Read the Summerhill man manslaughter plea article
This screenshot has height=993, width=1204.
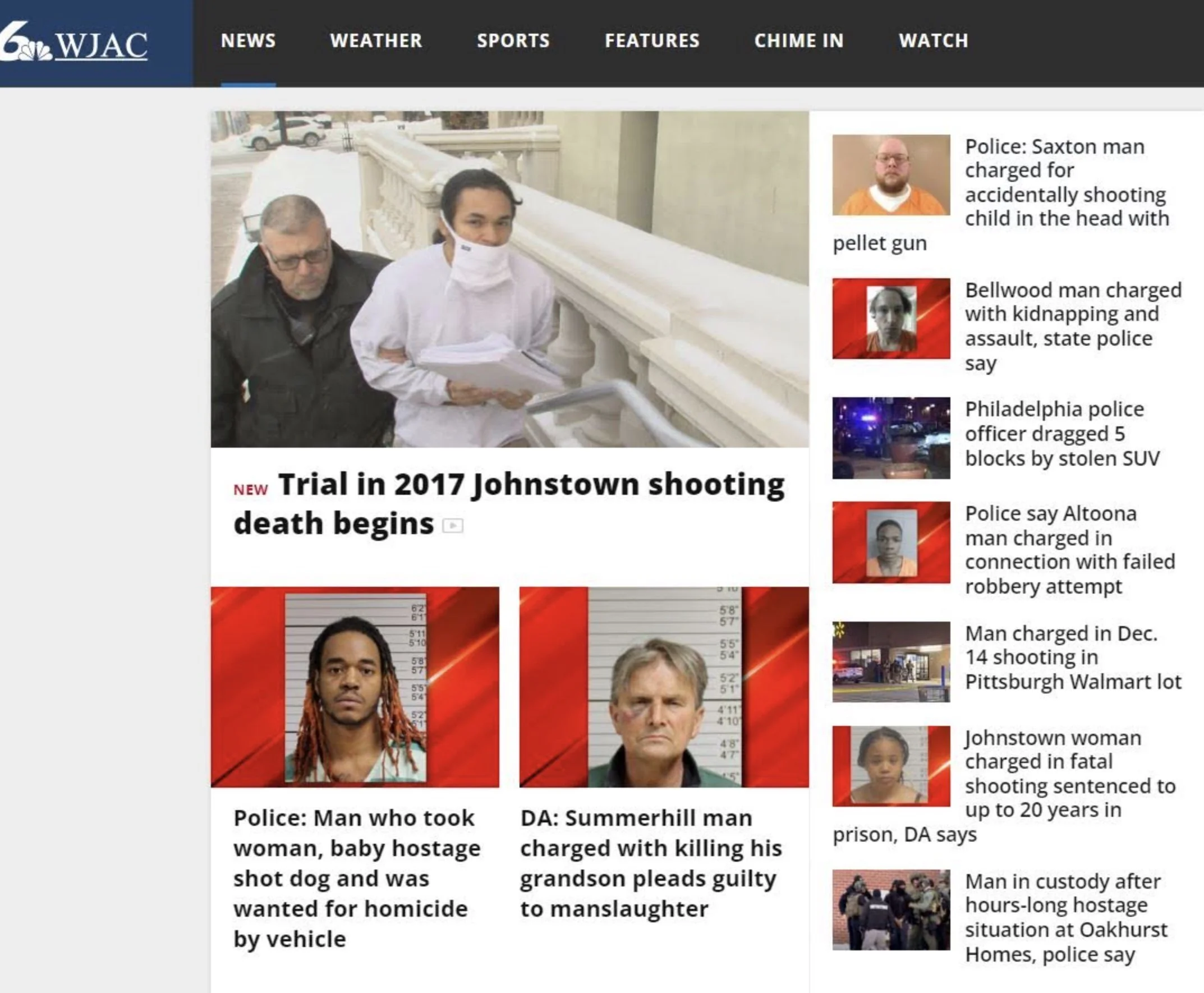coord(651,863)
